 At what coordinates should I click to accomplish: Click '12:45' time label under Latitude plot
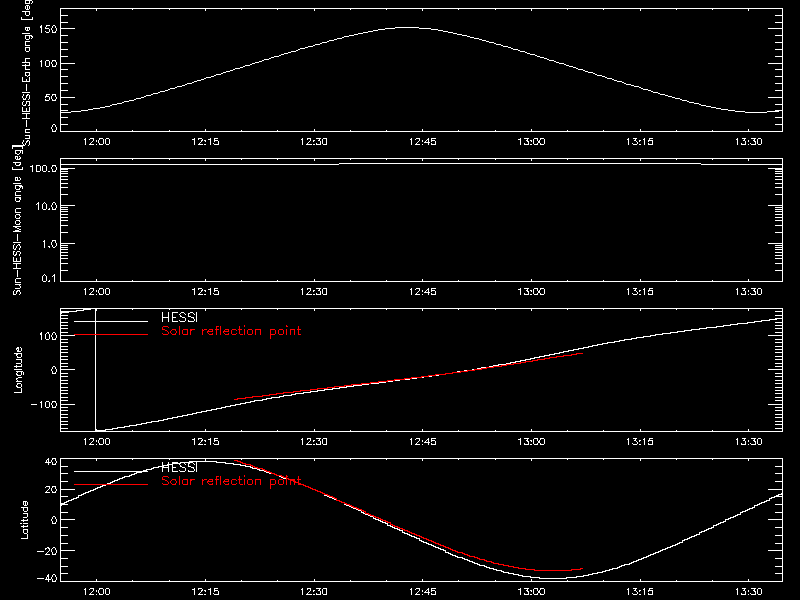pyautogui.click(x=422, y=591)
